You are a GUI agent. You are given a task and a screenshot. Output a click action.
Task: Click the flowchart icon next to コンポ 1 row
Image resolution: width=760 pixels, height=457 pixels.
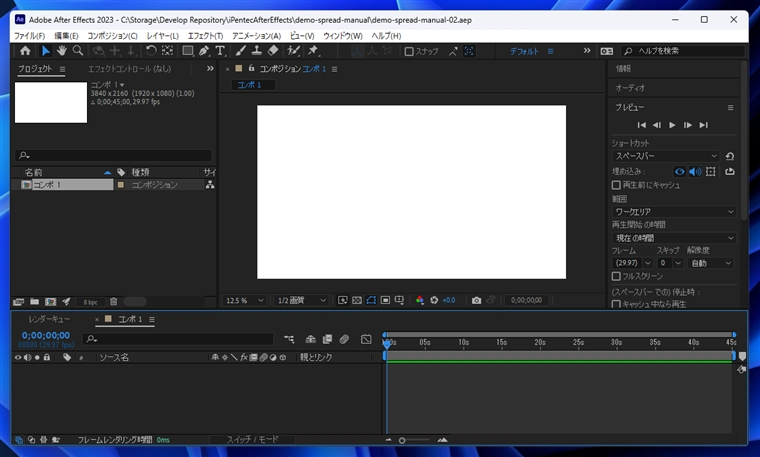[x=210, y=185]
